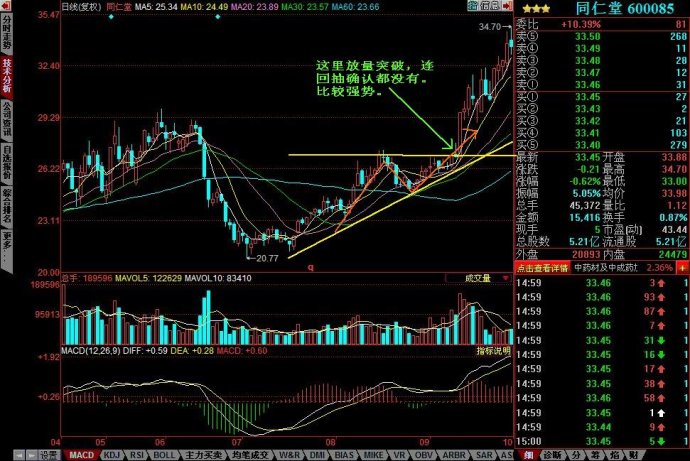
Task: Open the 诊断 tab in bottom-right panel
Action: (552, 455)
